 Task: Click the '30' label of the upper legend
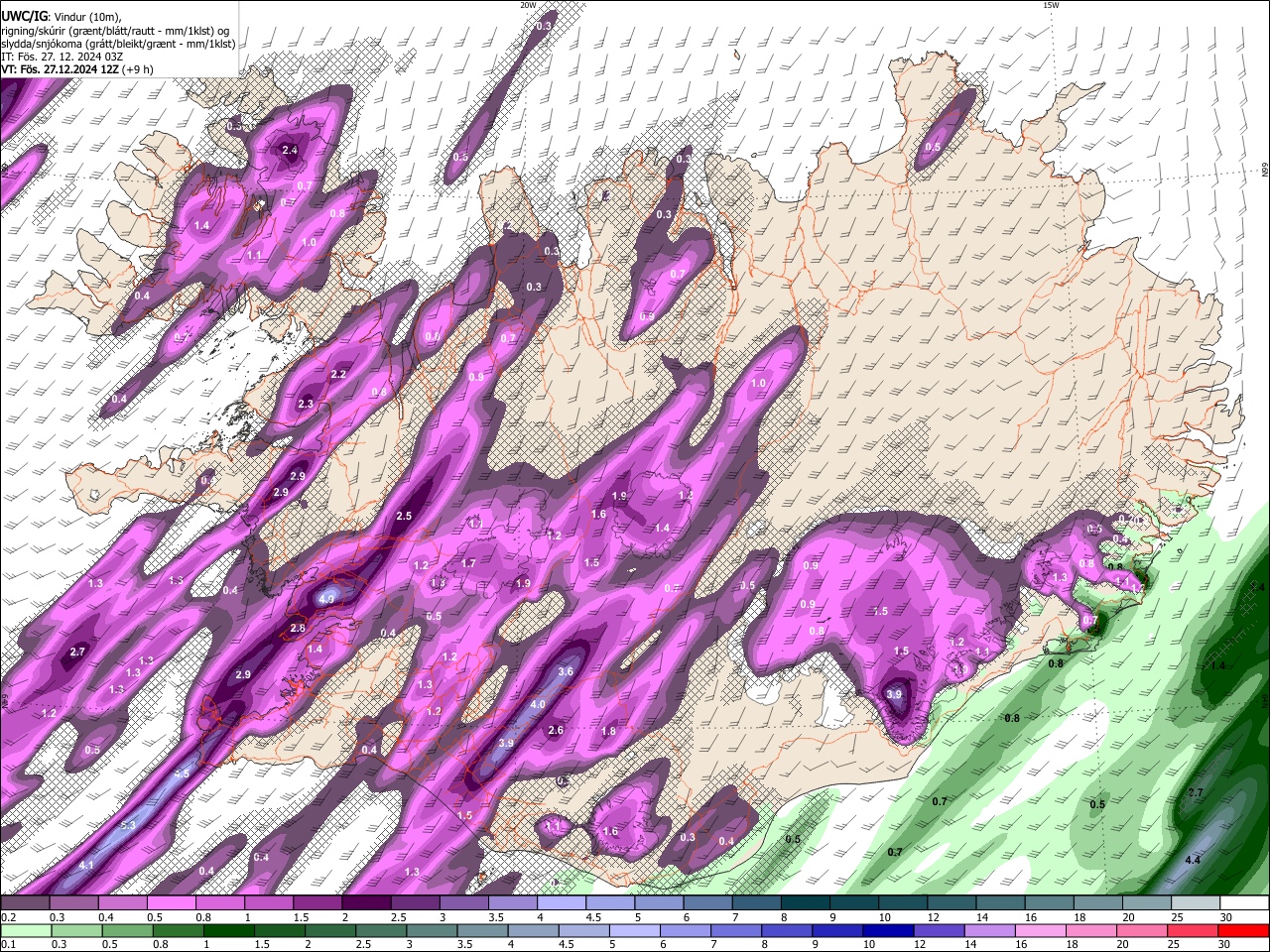point(1226,917)
